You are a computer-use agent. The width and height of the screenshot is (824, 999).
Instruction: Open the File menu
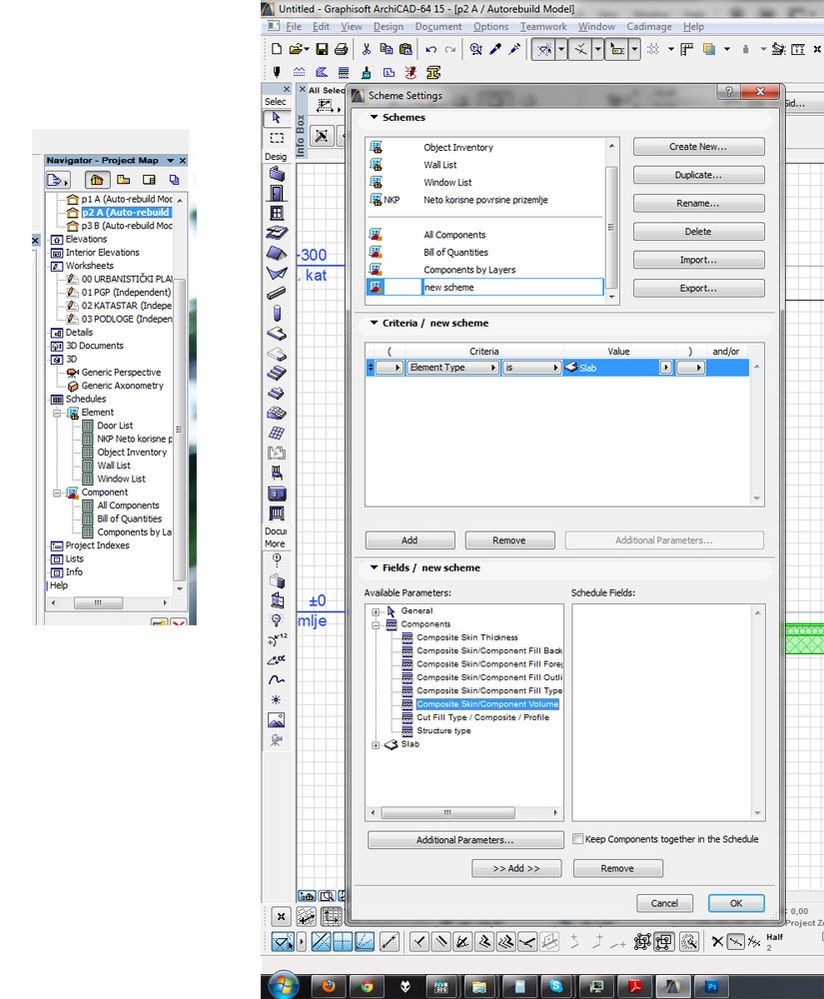(x=294, y=27)
